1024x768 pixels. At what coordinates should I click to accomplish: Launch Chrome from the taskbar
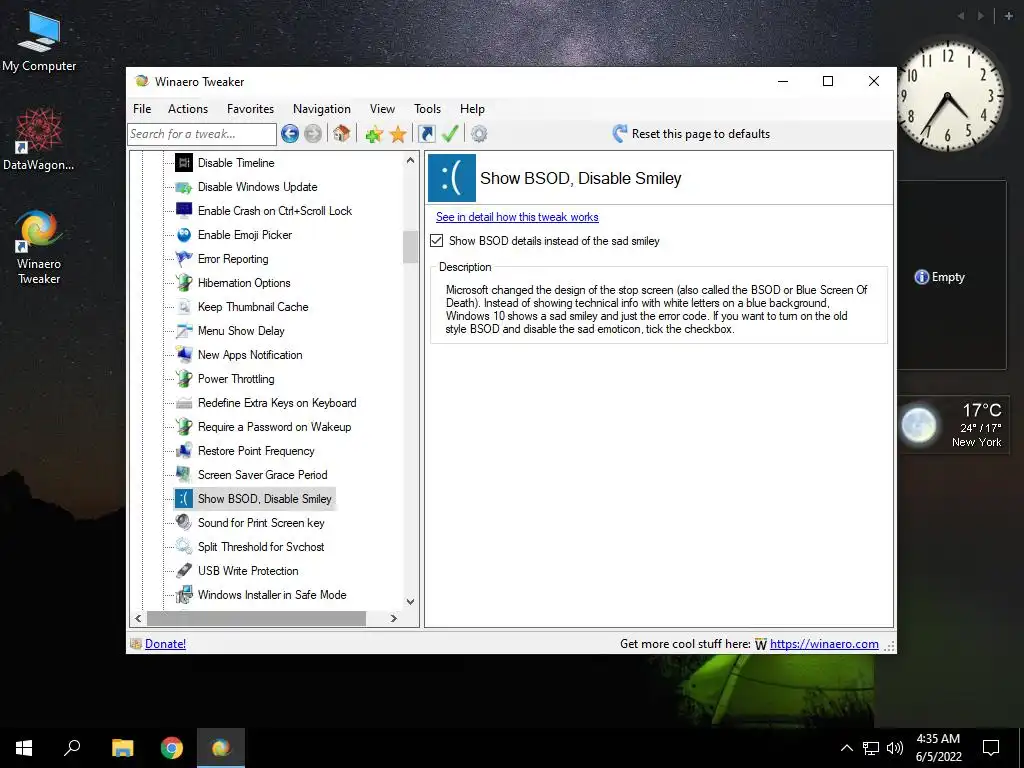tap(172, 748)
